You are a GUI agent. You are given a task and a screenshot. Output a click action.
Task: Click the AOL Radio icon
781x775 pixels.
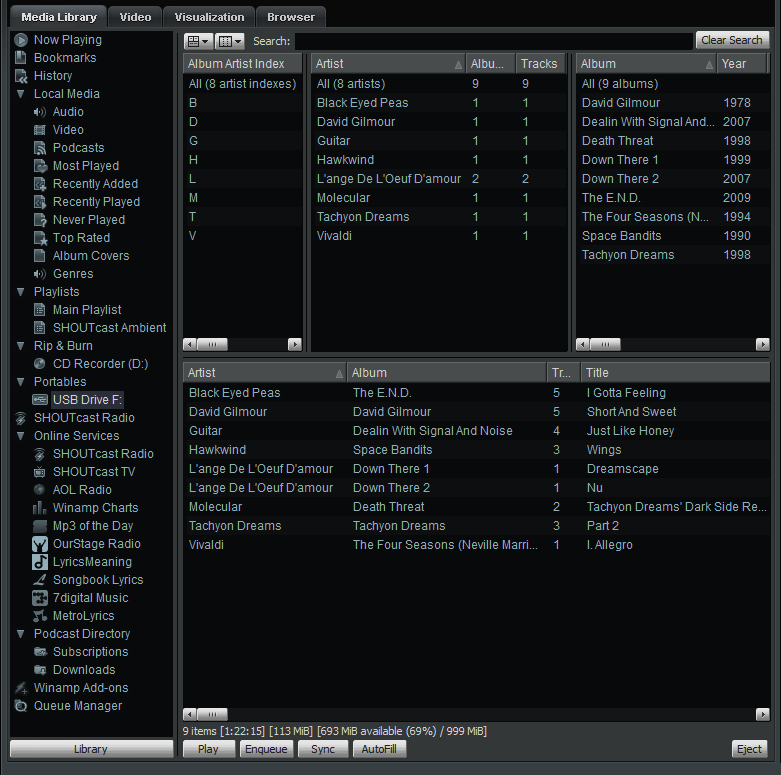[x=39, y=490]
